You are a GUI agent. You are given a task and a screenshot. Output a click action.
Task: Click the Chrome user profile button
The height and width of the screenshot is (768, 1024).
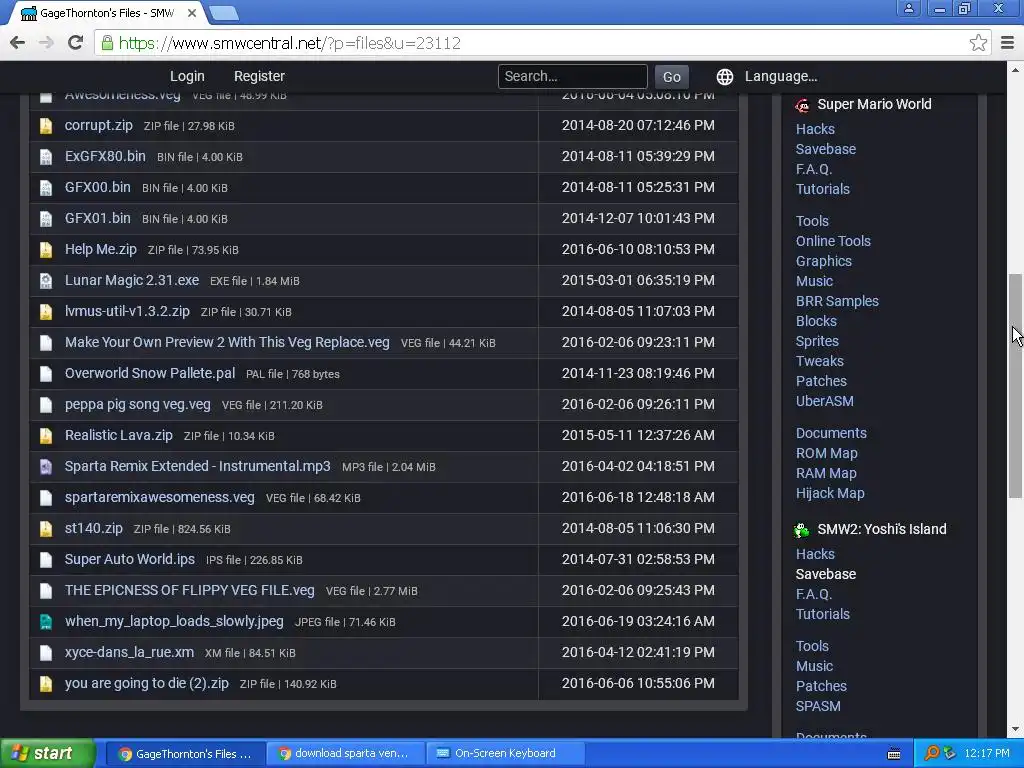[x=908, y=8]
